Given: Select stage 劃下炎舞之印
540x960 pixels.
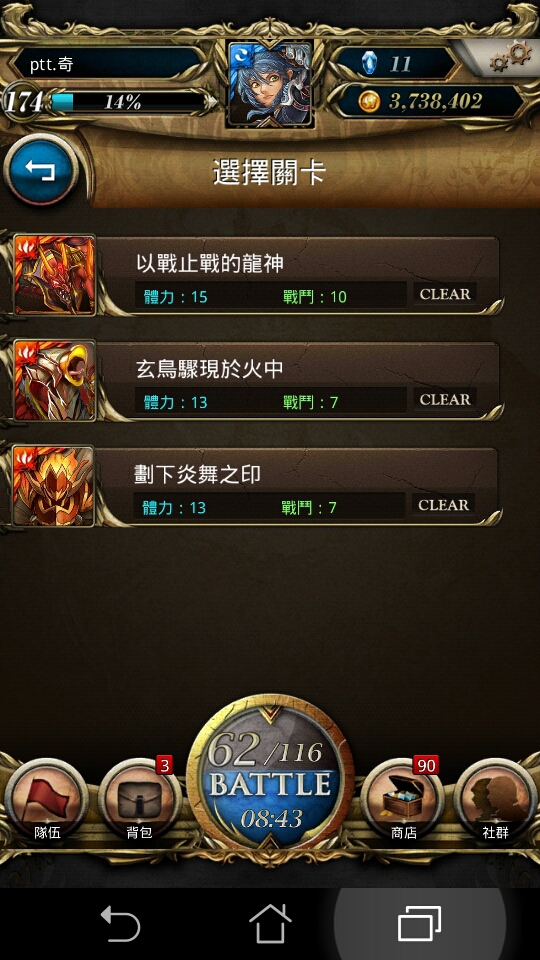Looking at the screenshot, I should pyautogui.click(x=256, y=486).
